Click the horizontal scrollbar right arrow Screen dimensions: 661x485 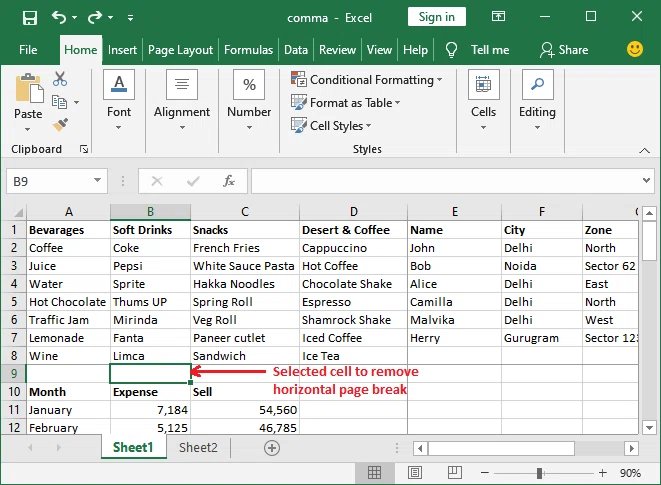point(631,448)
